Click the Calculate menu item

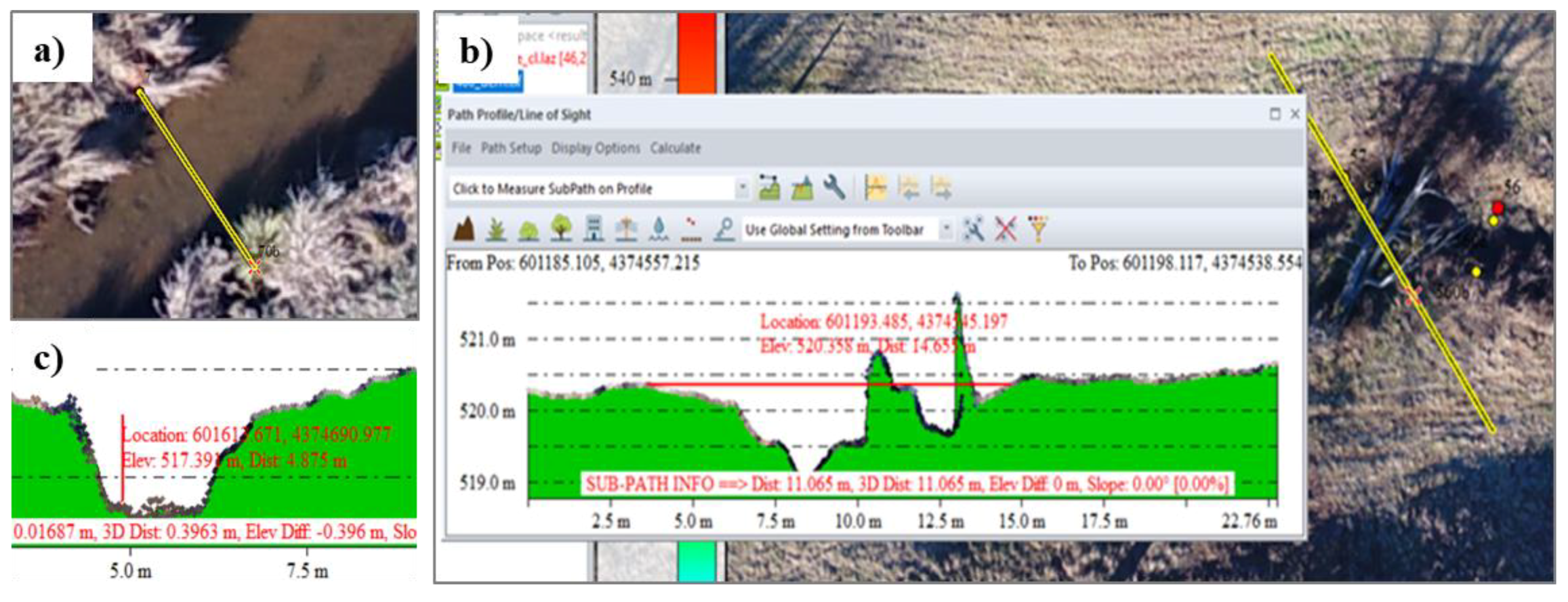pyautogui.click(x=675, y=148)
